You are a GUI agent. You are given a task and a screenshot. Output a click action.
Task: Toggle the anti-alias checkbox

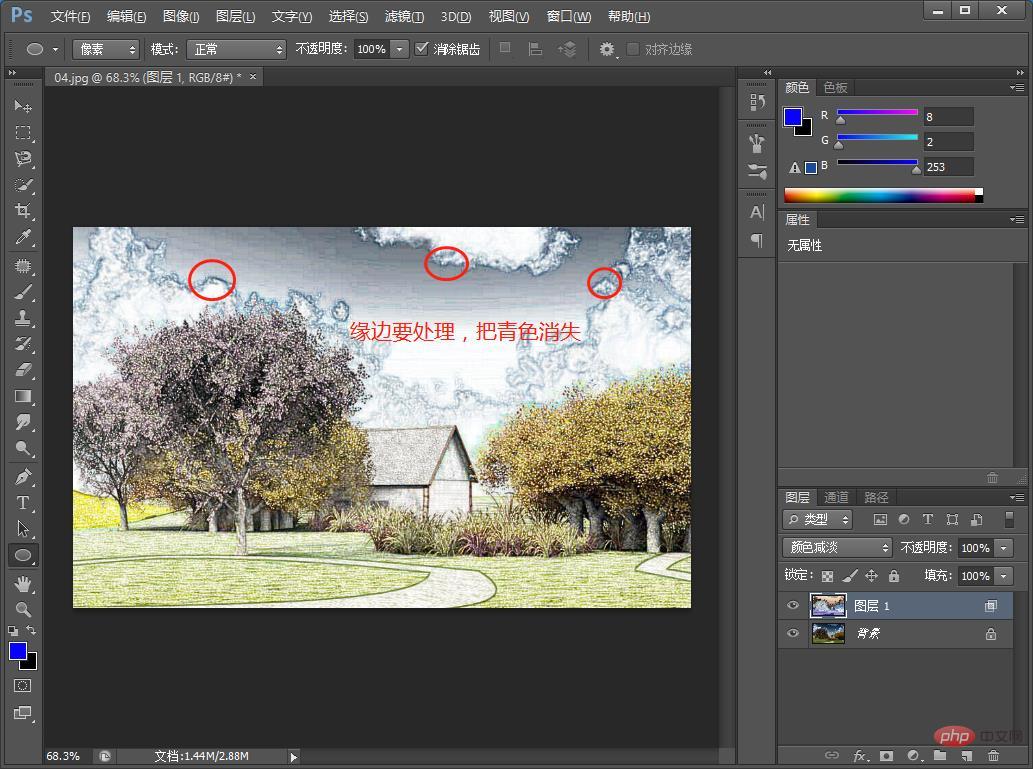click(x=422, y=49)
